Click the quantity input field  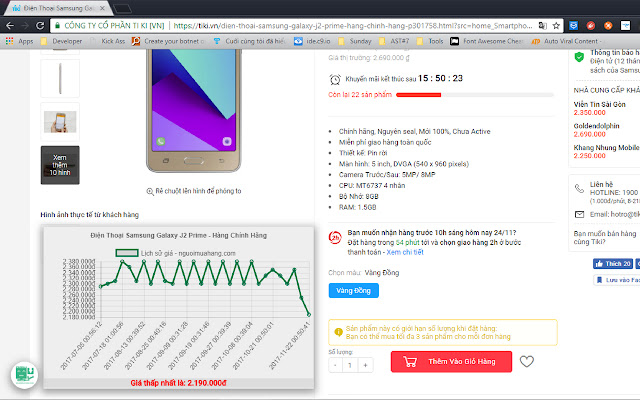tap(350, 365)
